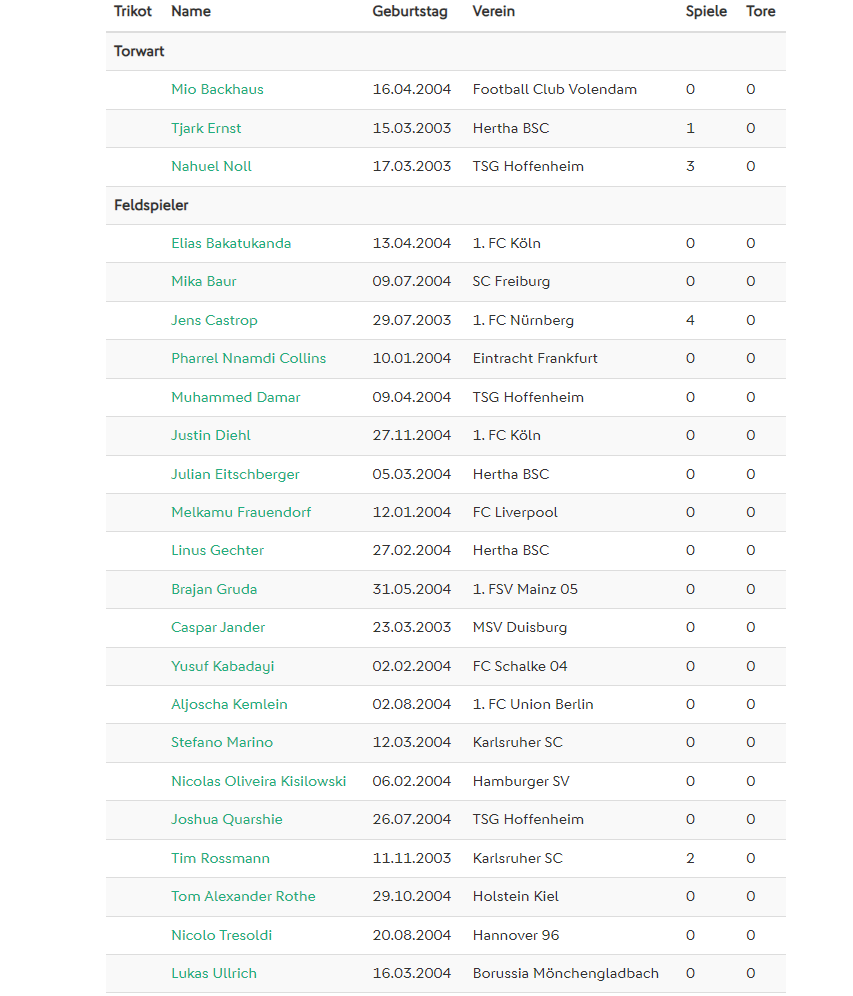Viewport: 853px width, 996px height.
Task: Click Tim Rossmann's Spiele value 2
Action: [x=690, y=858]
